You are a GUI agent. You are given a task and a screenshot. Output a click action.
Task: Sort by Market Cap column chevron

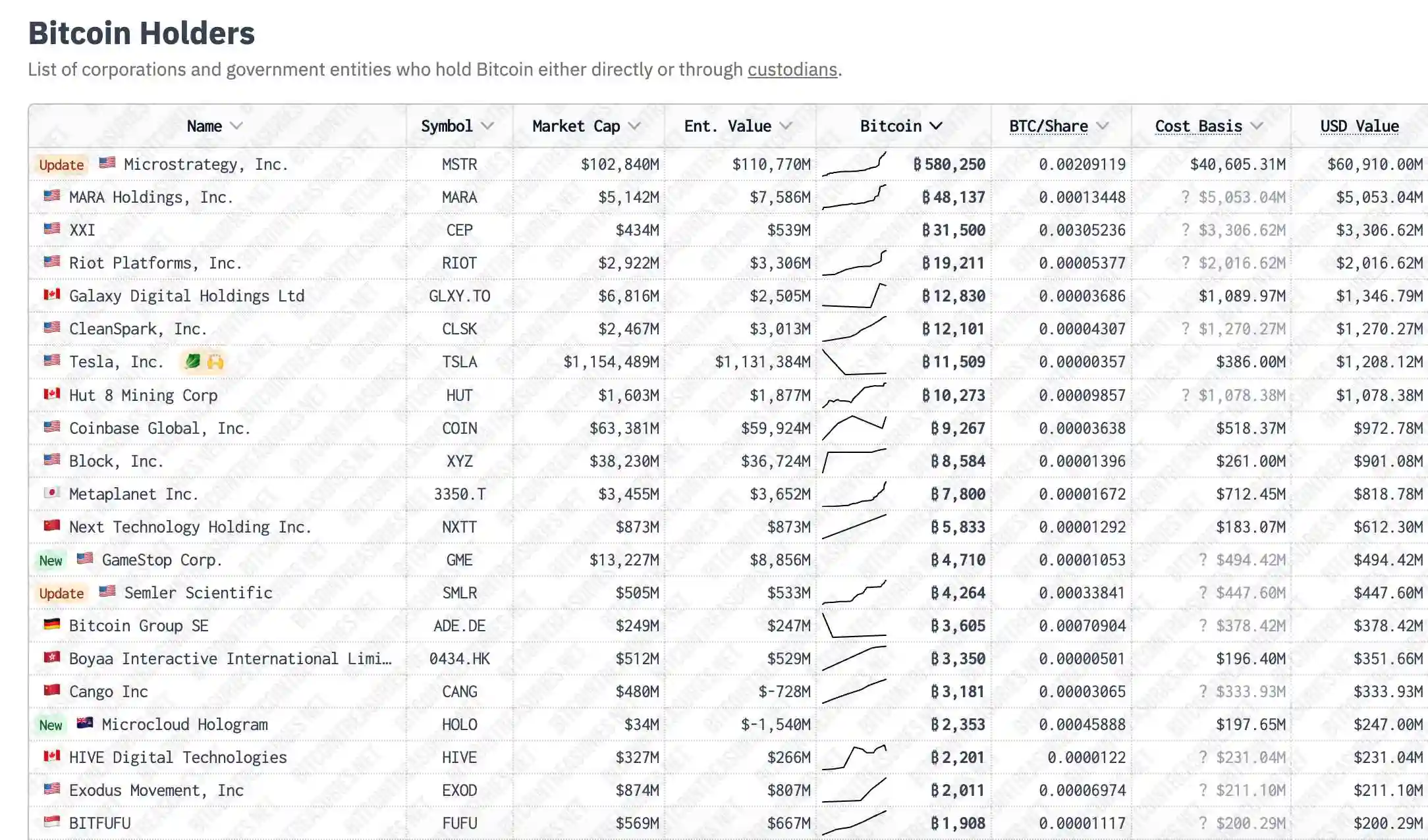(634, 126)
